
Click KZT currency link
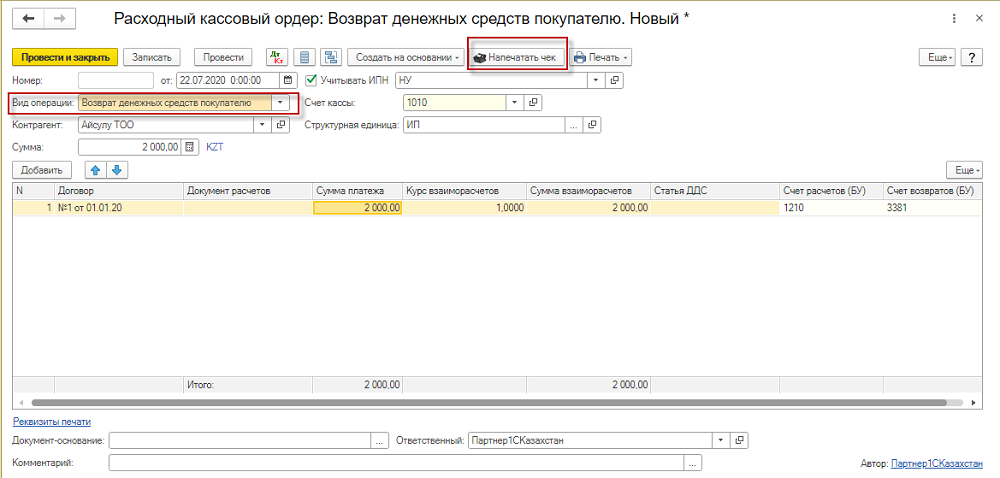[215, 147]
